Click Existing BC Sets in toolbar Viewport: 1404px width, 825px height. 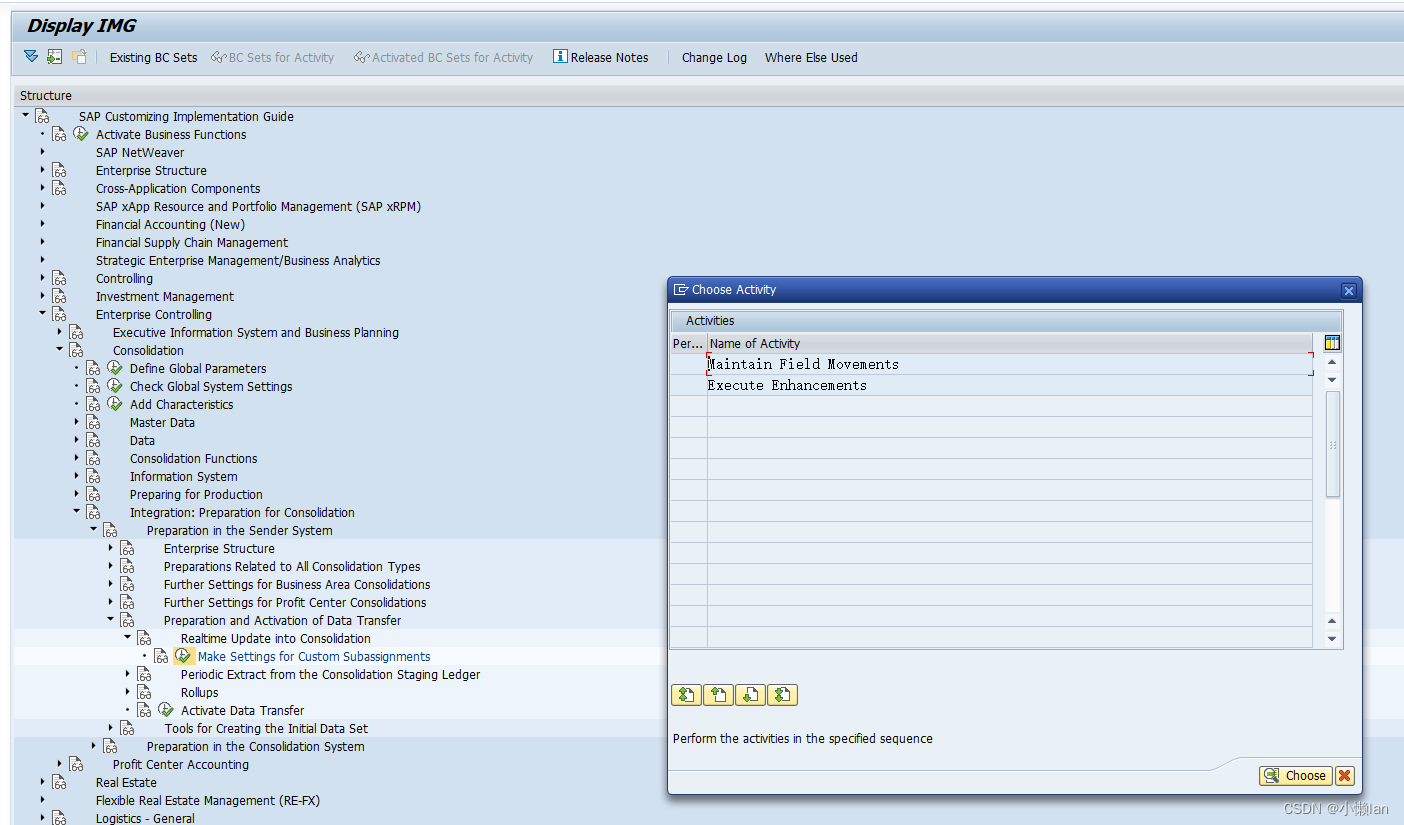point(153,57)
